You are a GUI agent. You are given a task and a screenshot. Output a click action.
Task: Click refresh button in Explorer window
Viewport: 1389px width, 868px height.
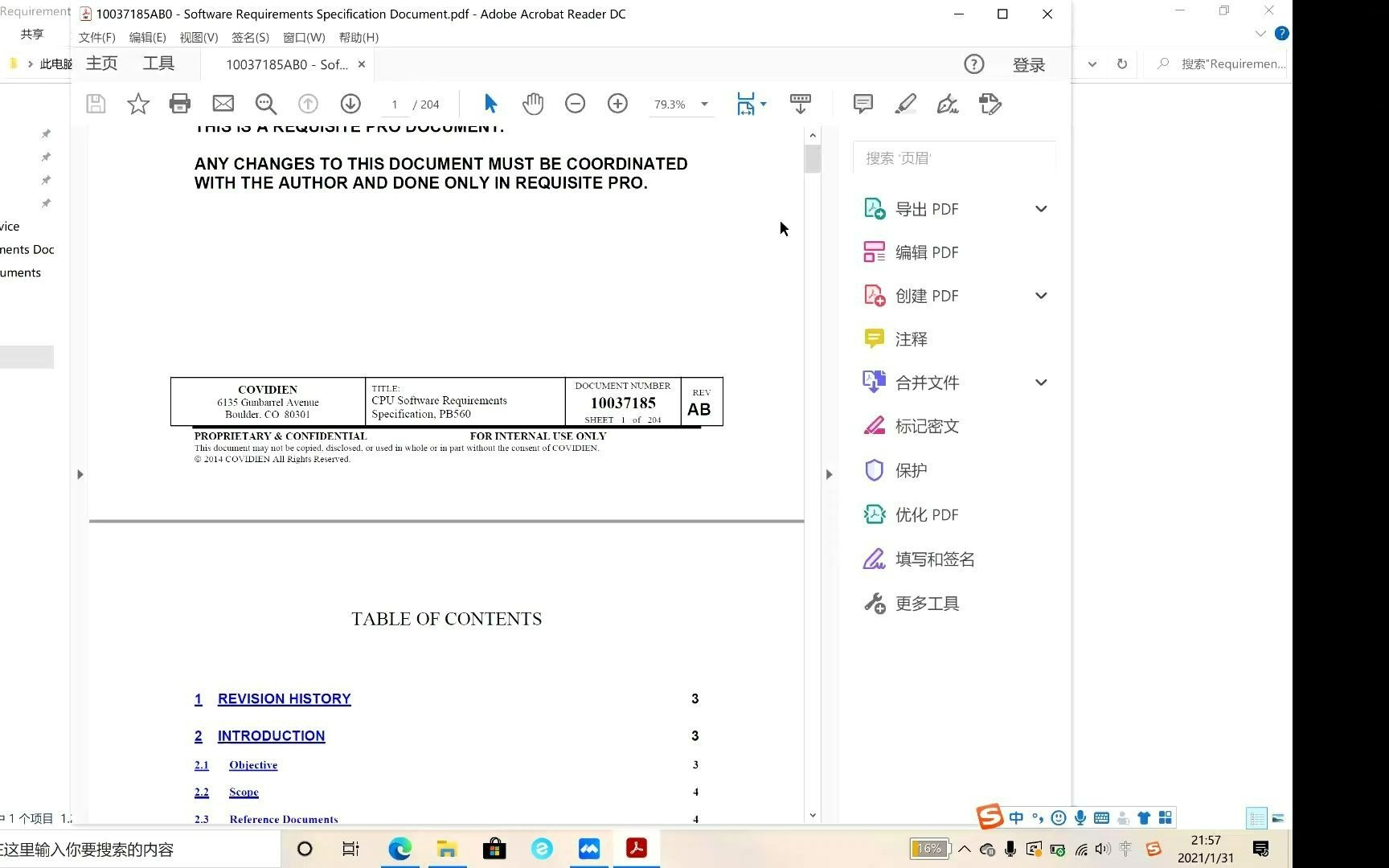point(1122,63)
